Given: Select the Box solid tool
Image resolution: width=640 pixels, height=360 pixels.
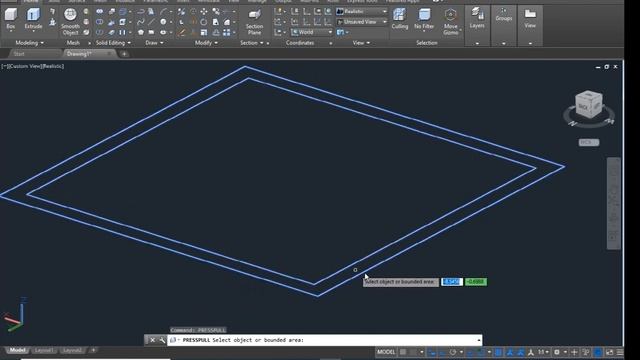Looking at the screenshot, I should 11,18.
